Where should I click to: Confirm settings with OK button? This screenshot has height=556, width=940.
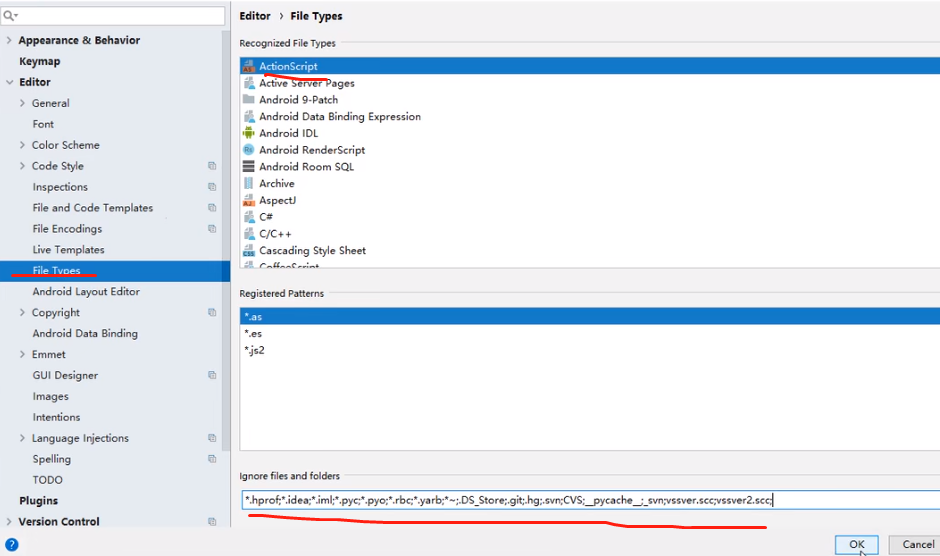click(857, 545)
